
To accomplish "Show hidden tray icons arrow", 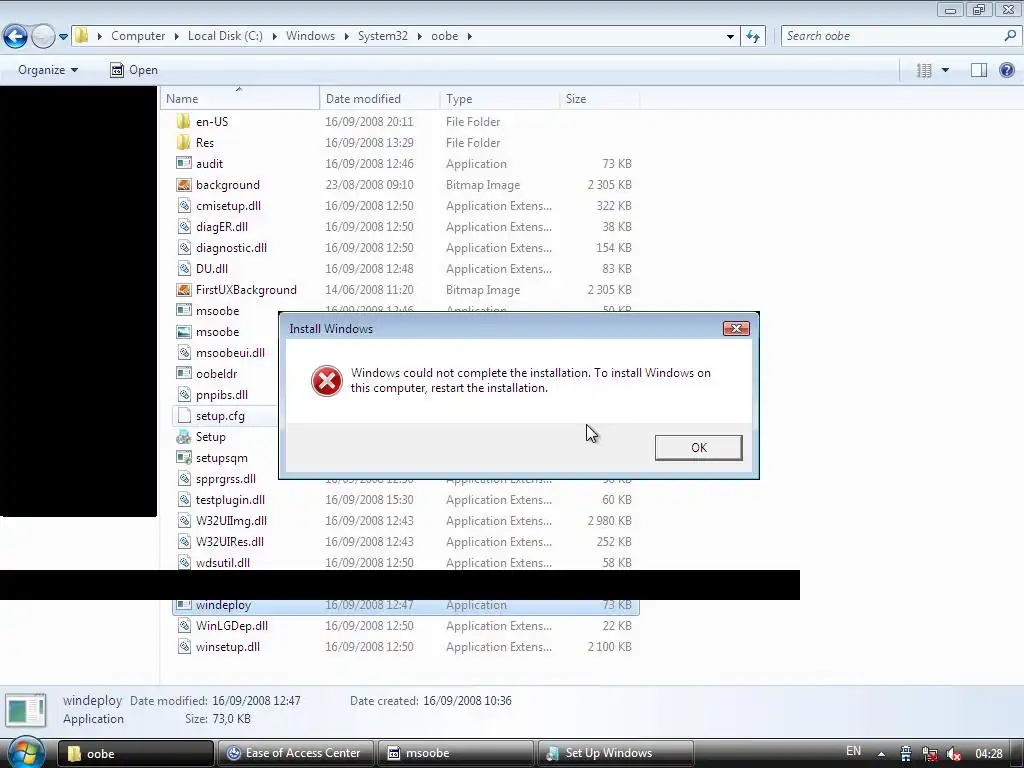I will coord(881,754).
